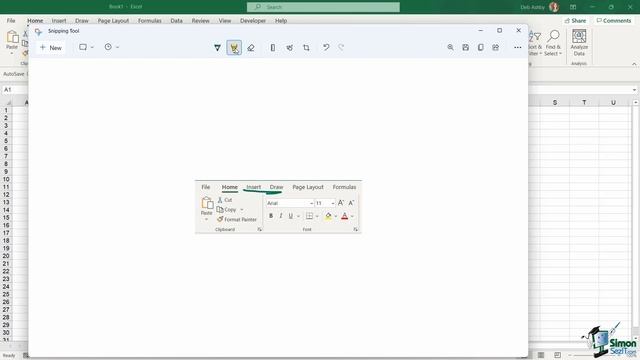Choose the Image crop tool
The image size is (640, 360).
click(306, 48)
